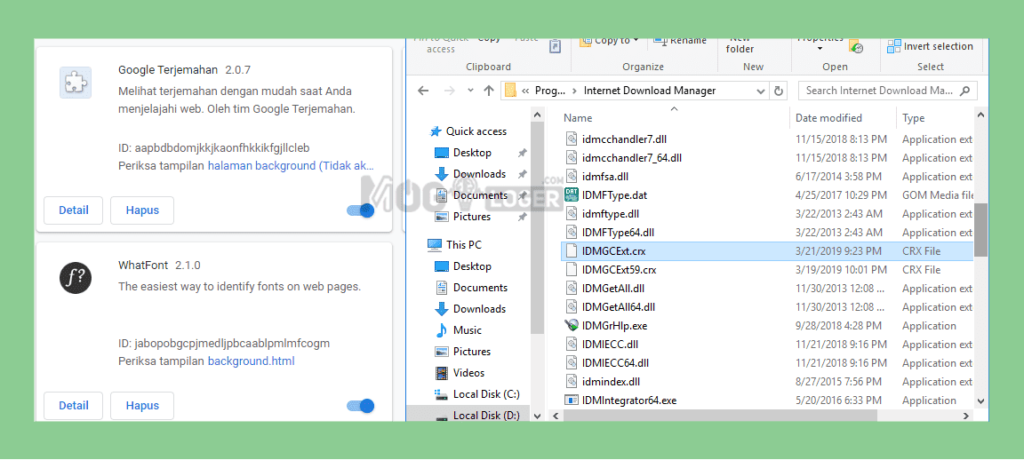Click navigation pane scroll down arrow
This screenshot has height=460, width=1024.
[x=537, y=416]
